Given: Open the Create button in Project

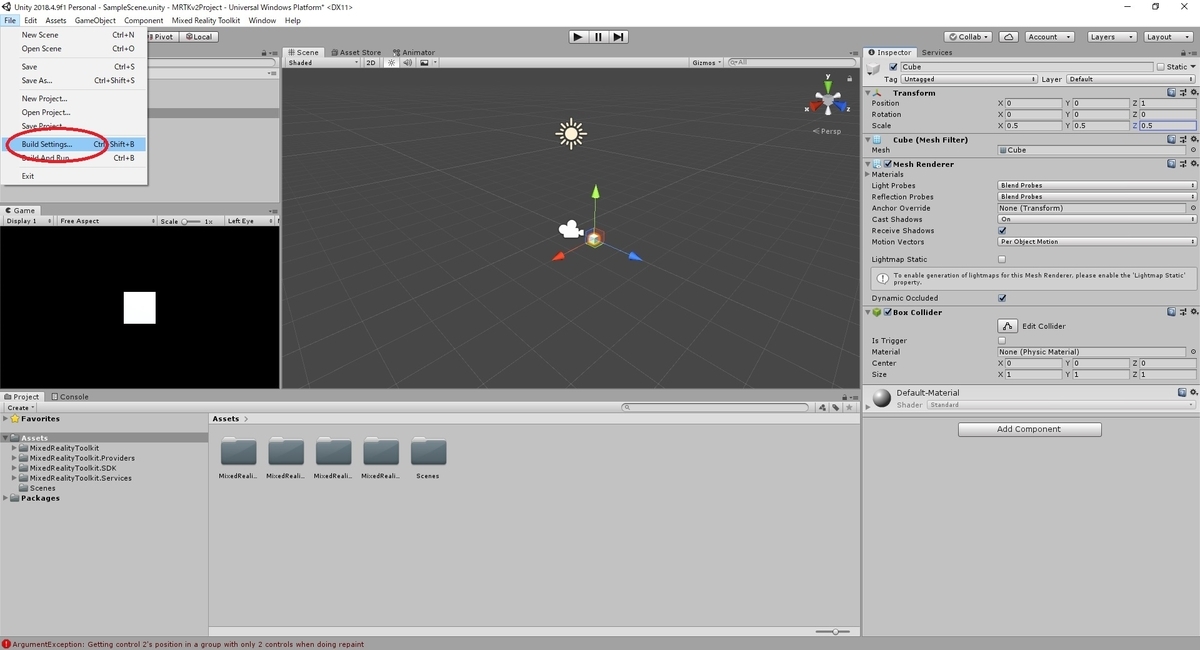Looking at the screenshot, I should coord(19,408).
